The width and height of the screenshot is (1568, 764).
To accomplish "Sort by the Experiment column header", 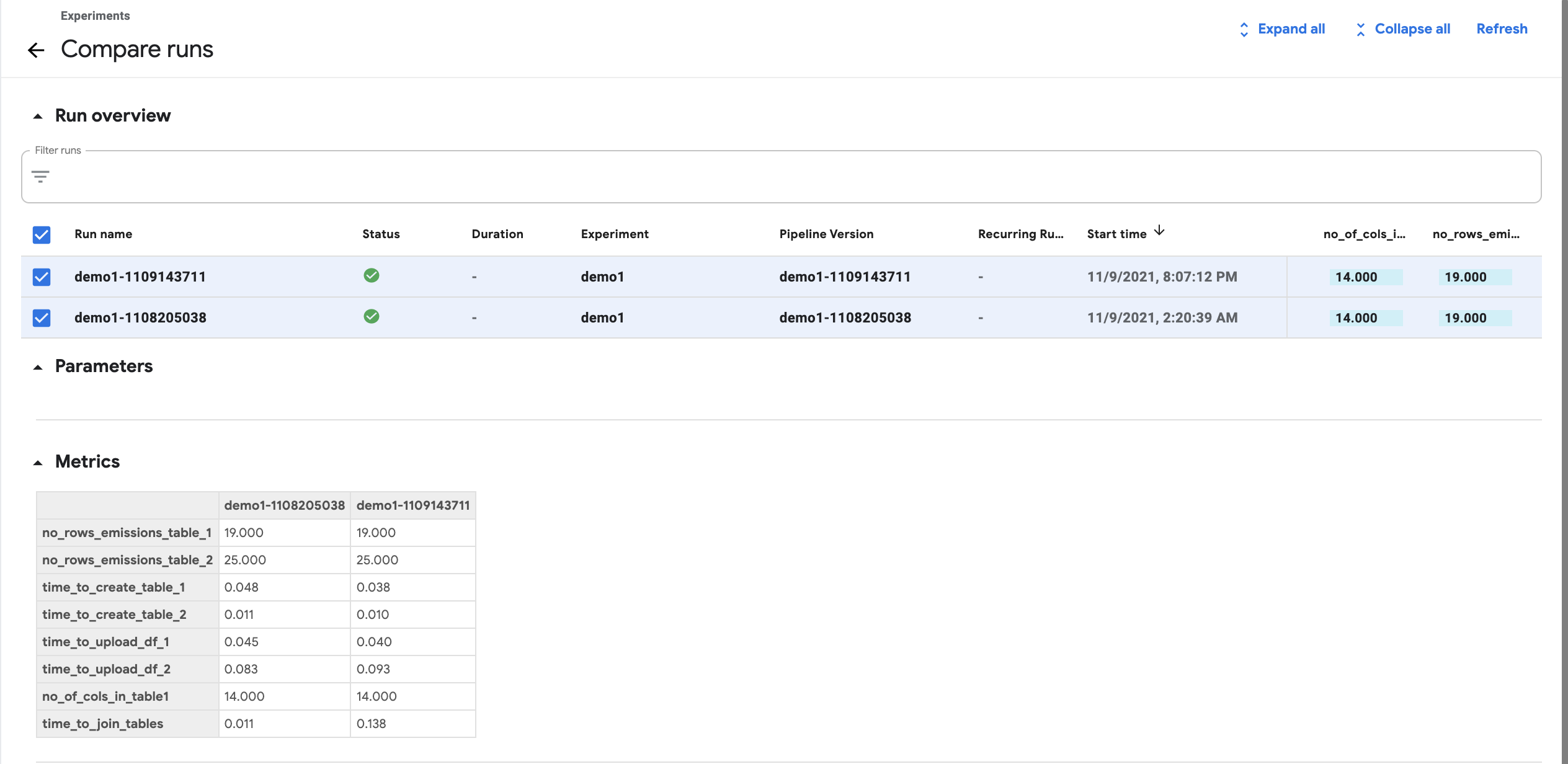I will [615, 234].
